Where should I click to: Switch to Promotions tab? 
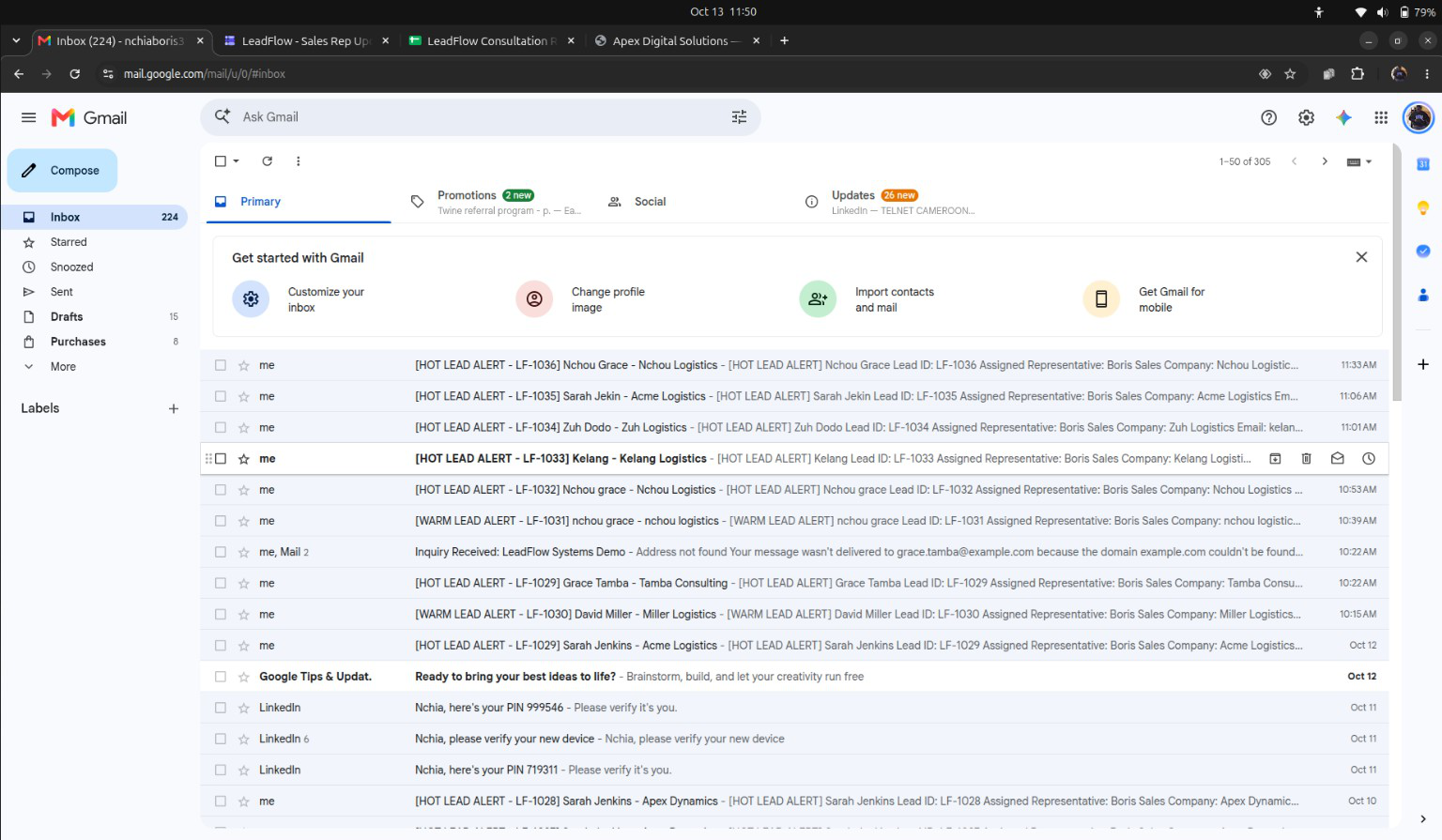497,202
